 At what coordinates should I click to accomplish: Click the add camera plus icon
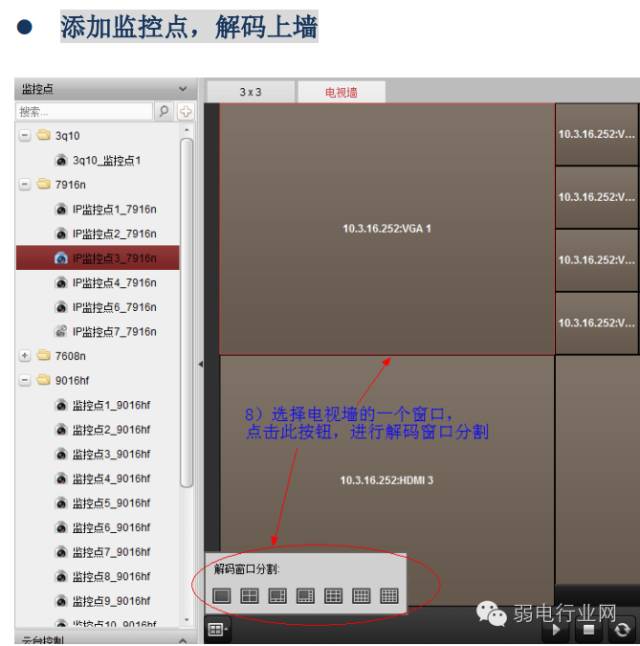click(x=185, y=111)
